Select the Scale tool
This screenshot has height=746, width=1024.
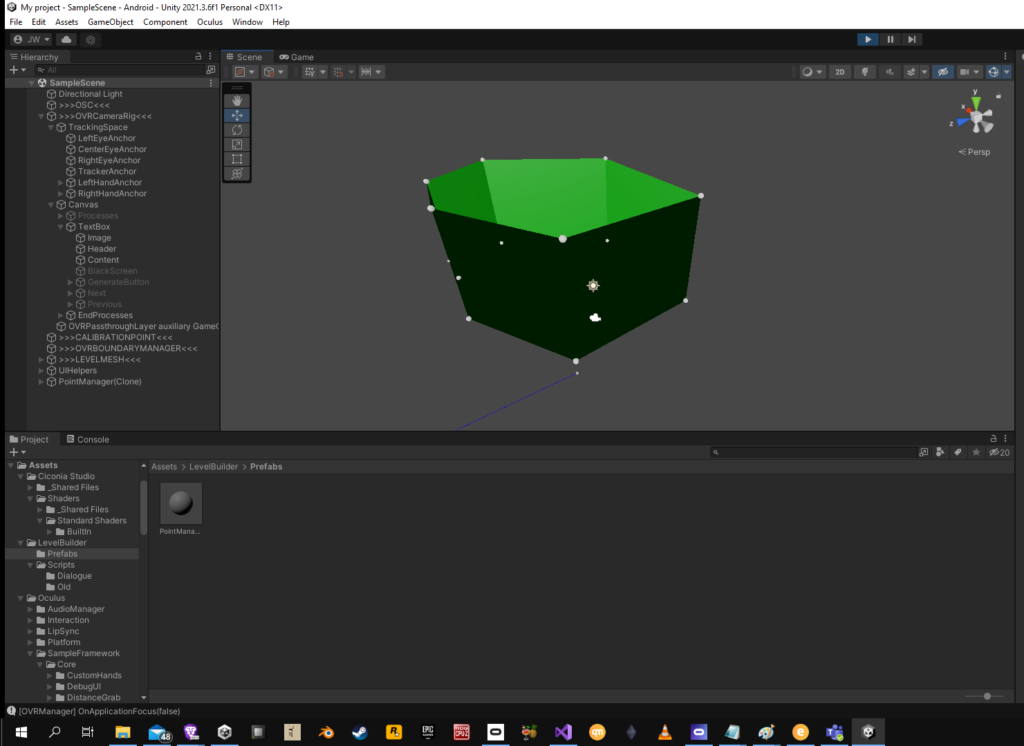coord(237,144)
